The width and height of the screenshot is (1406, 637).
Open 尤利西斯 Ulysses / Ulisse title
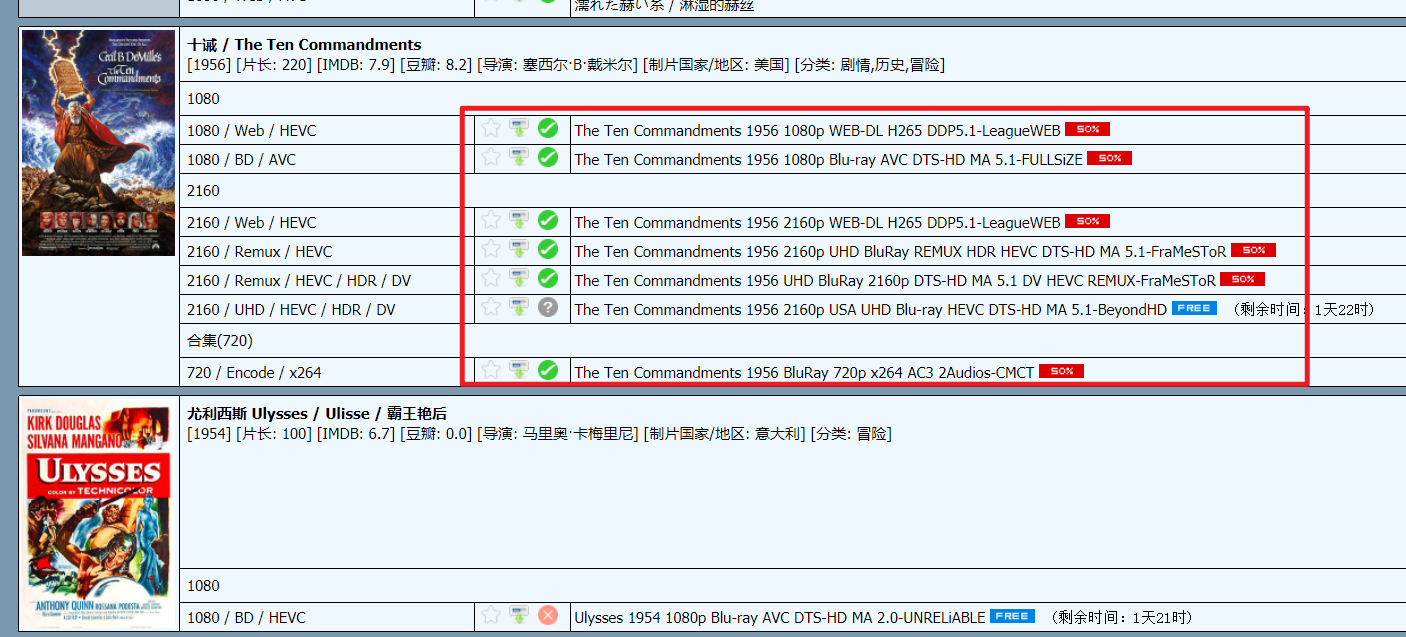317,413
